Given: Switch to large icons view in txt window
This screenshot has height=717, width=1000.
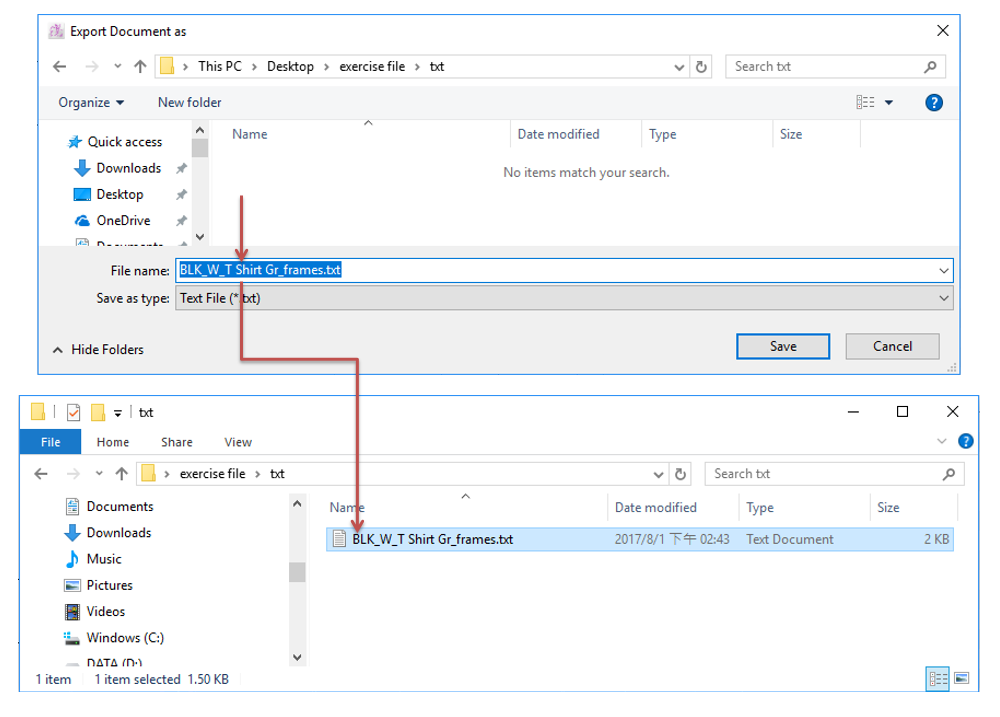Looking at the screenshot, I should click(961, 678).
